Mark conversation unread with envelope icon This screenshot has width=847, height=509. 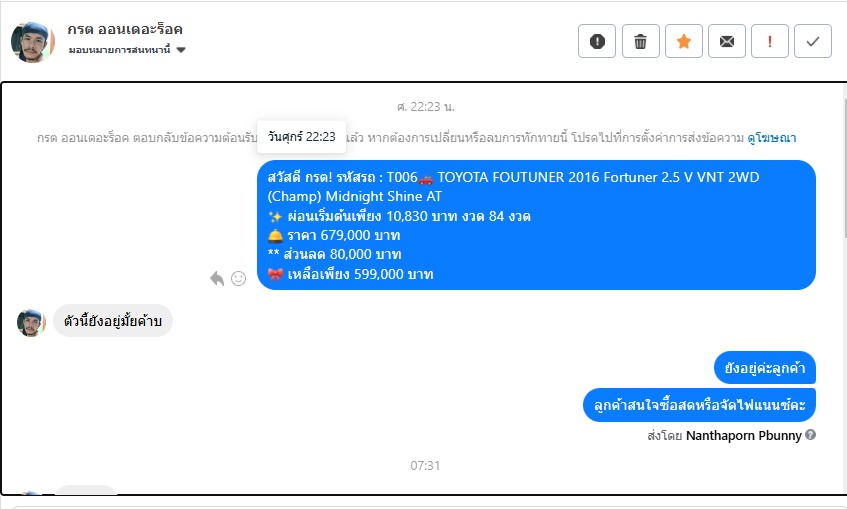pyautogui.click(x=727, y=41)
